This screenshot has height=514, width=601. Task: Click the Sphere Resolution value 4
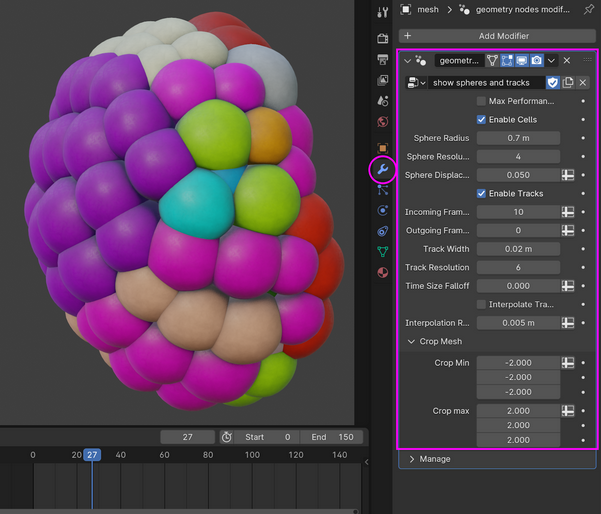(x=518, y=156)
